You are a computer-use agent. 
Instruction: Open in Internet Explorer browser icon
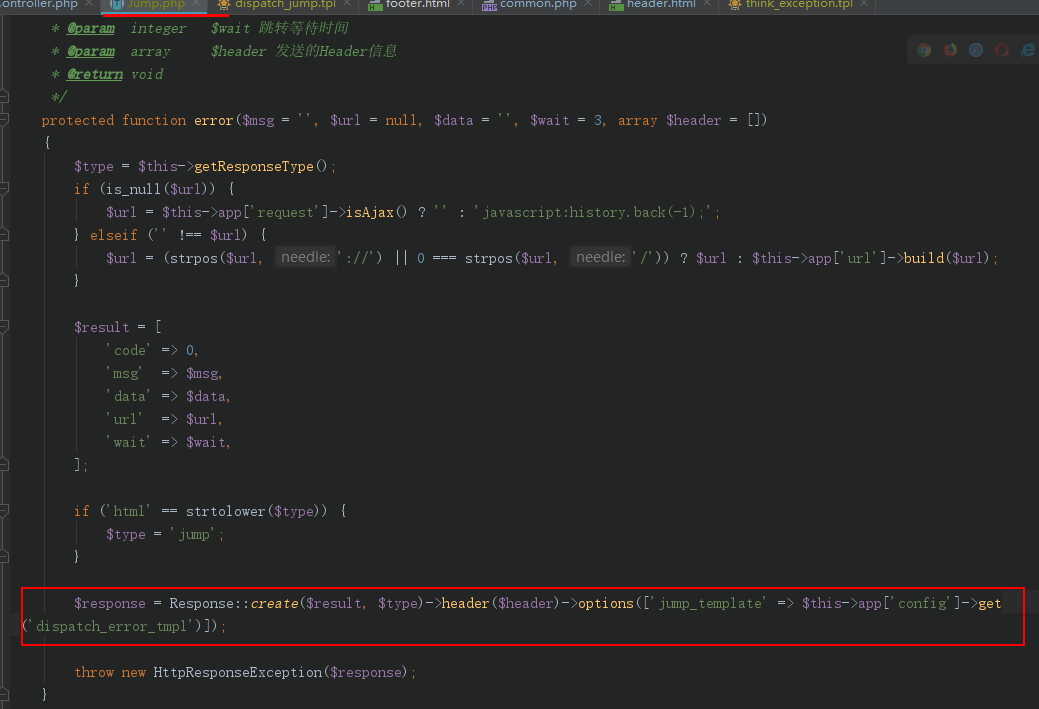point(1028,50)
